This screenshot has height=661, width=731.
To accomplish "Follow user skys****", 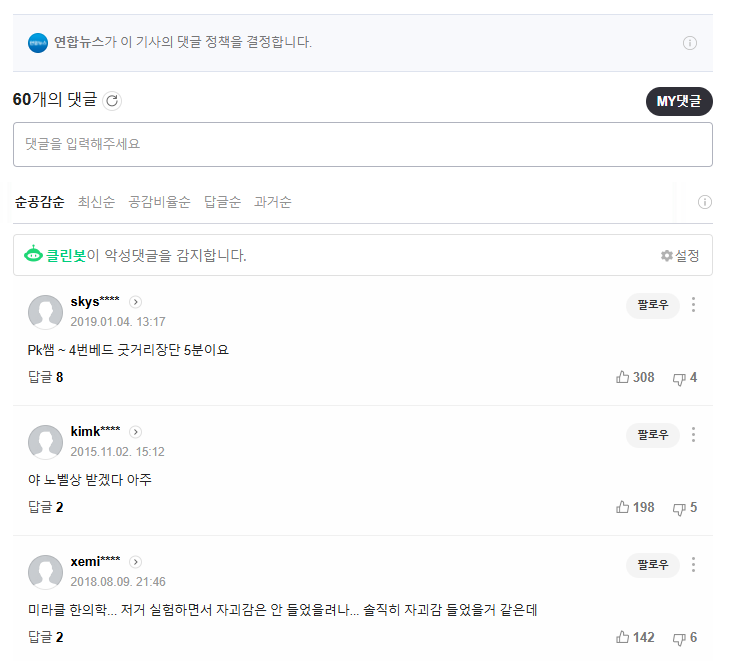I will (652, 305).
